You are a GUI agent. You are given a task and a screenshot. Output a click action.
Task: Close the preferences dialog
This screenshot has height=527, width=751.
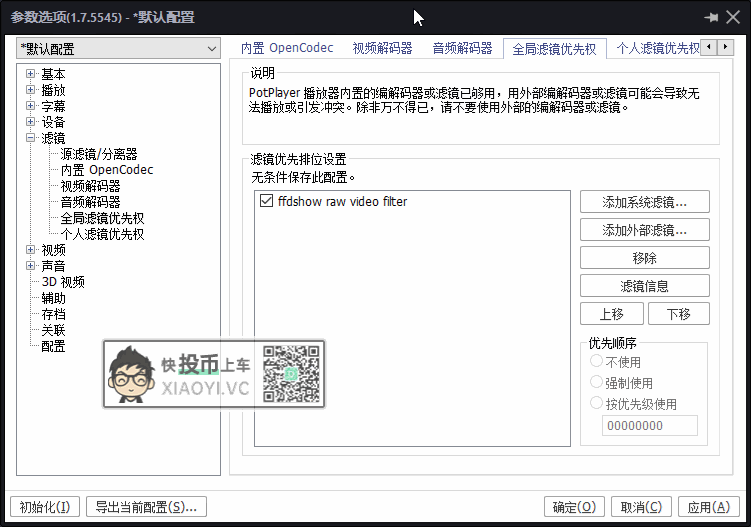click(733, 18)
